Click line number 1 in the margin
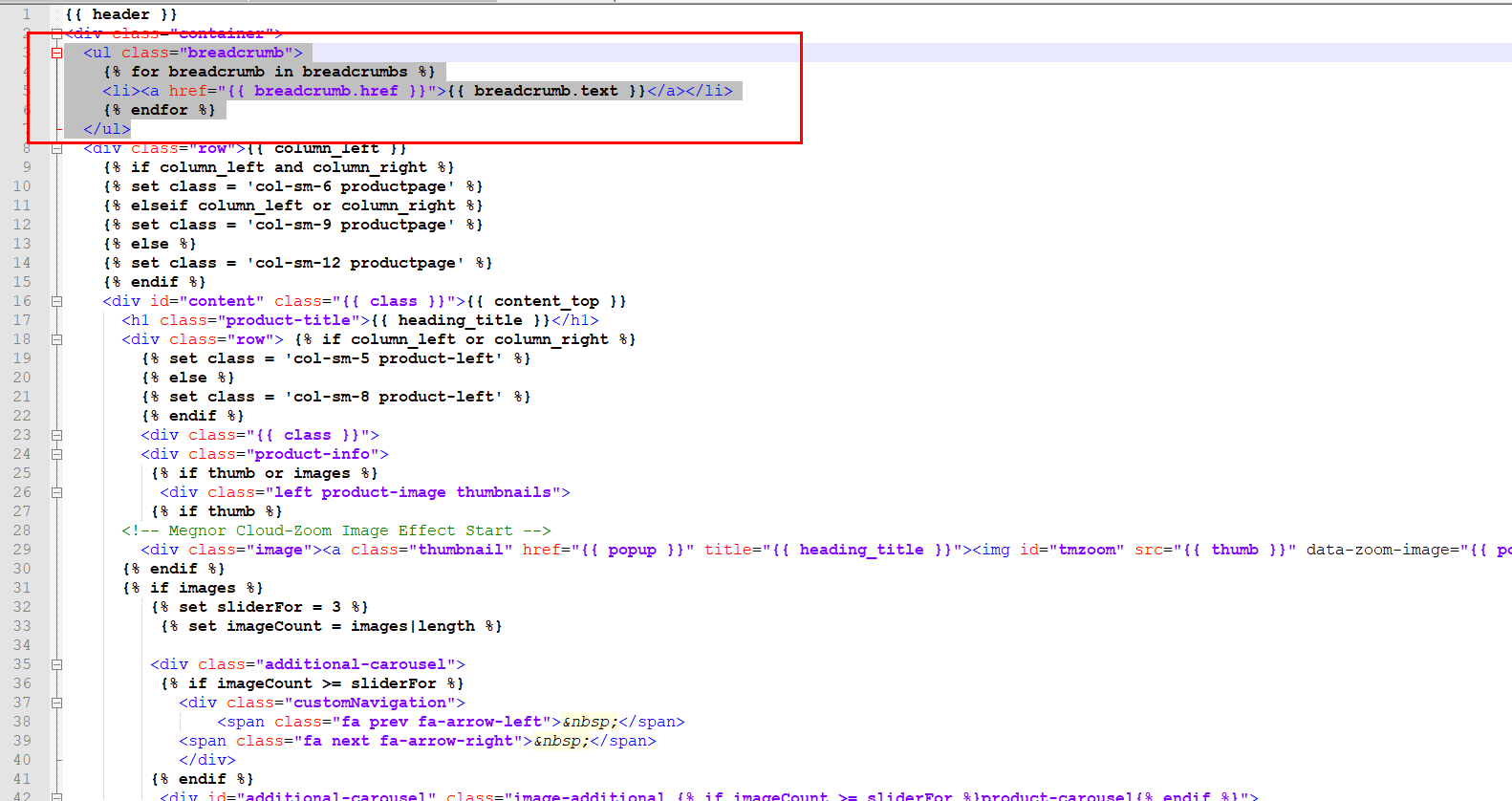 click(27, 14)
